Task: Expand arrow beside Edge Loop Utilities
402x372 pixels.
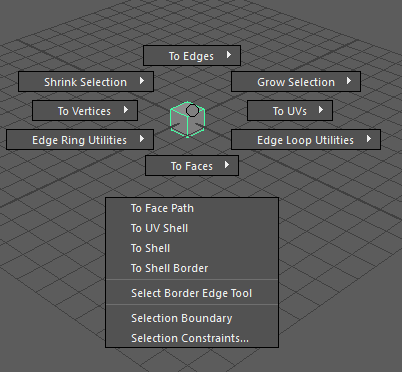Action: (369, 138)
